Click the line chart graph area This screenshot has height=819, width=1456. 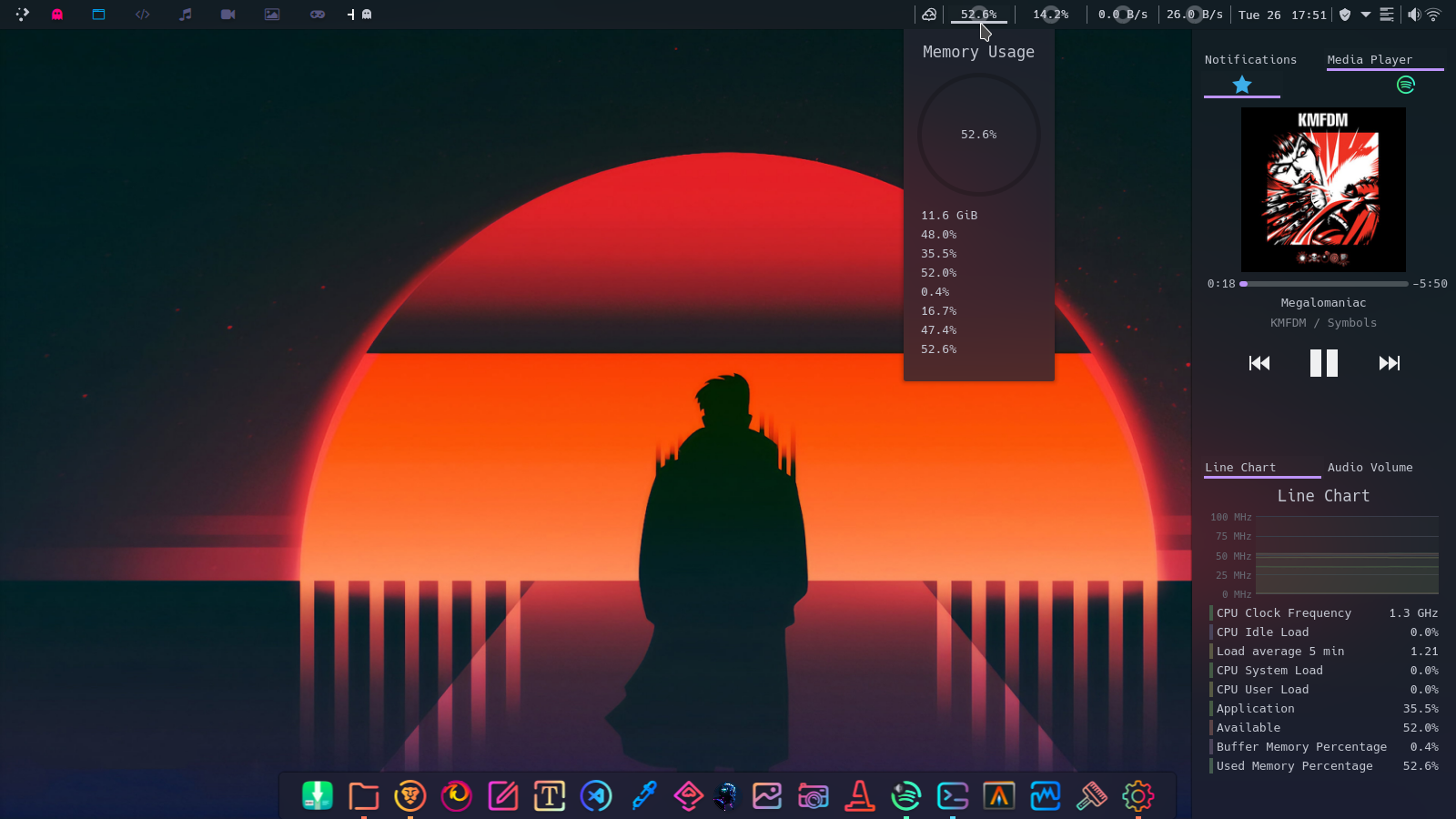[x=1347, y=555]
